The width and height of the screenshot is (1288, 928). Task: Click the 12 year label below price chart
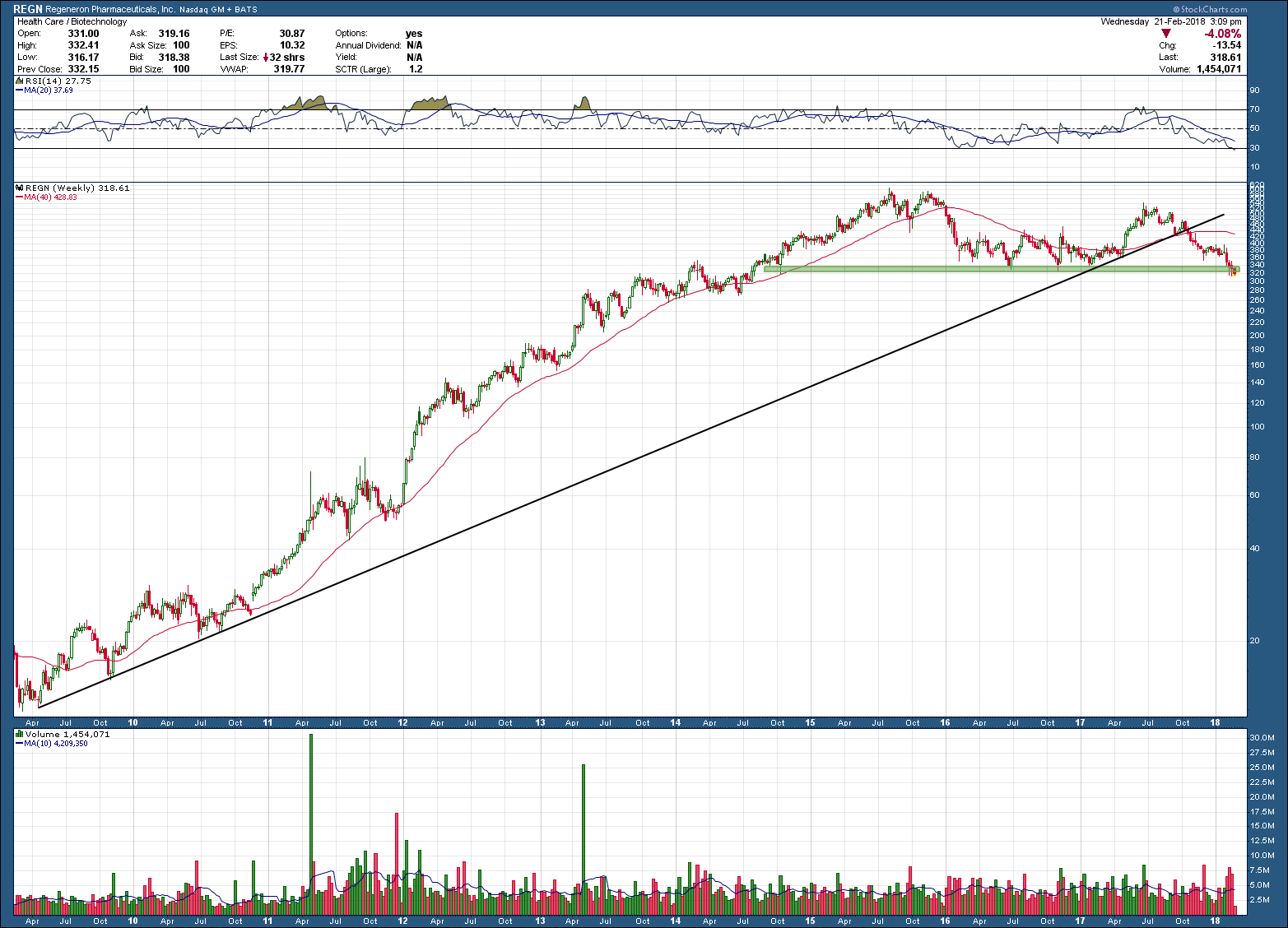click(x=403, y=722)
